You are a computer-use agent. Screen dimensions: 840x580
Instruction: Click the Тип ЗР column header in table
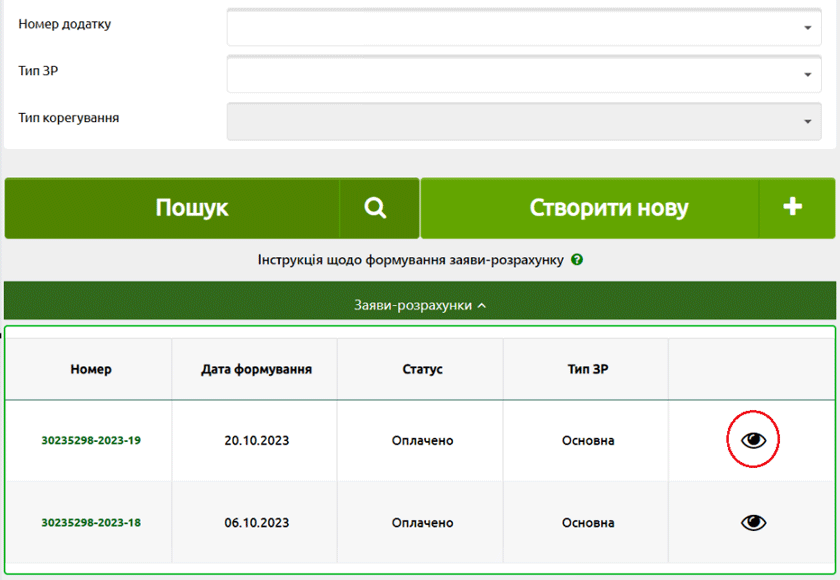point(587,369)
